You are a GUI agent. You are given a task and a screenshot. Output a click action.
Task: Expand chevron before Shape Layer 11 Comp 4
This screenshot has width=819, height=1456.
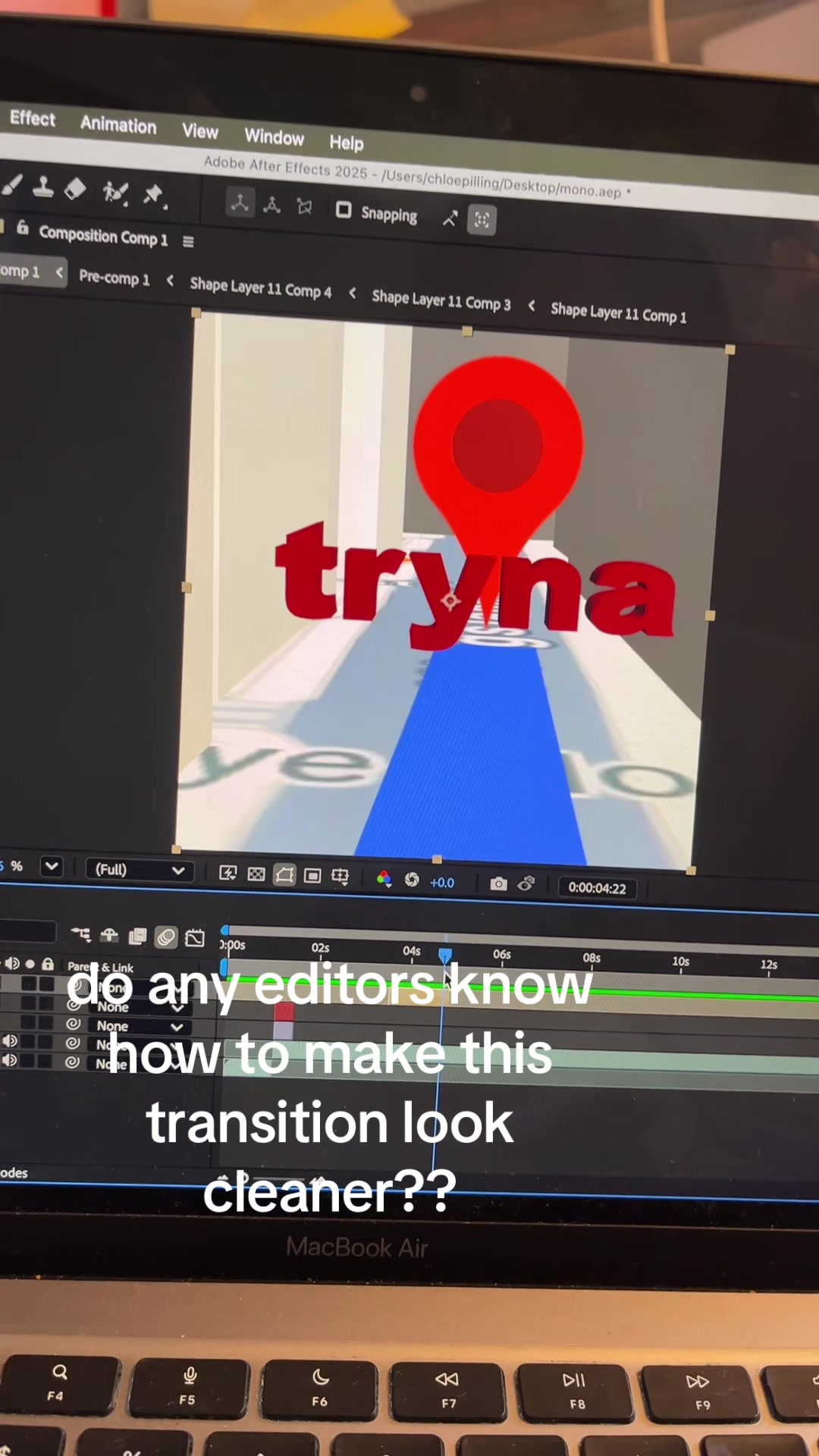click(x=170, y=281)
